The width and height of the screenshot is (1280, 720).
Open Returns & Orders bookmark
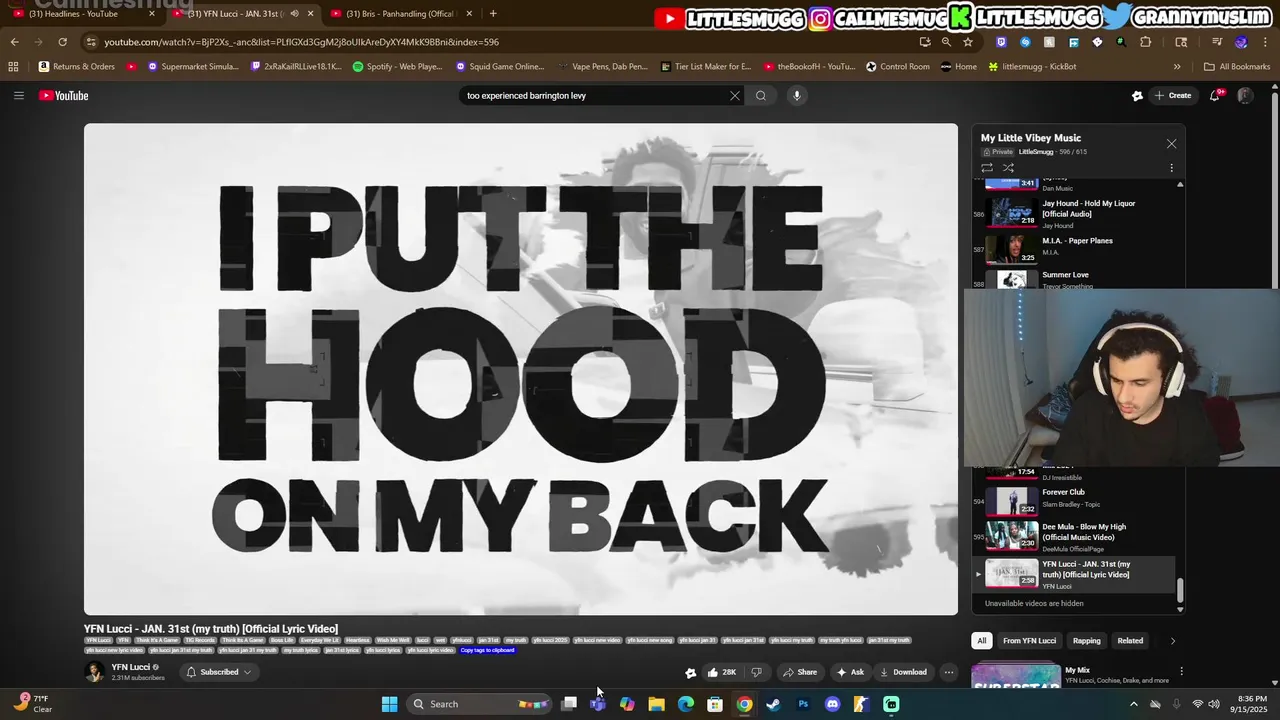click(77, 67)
